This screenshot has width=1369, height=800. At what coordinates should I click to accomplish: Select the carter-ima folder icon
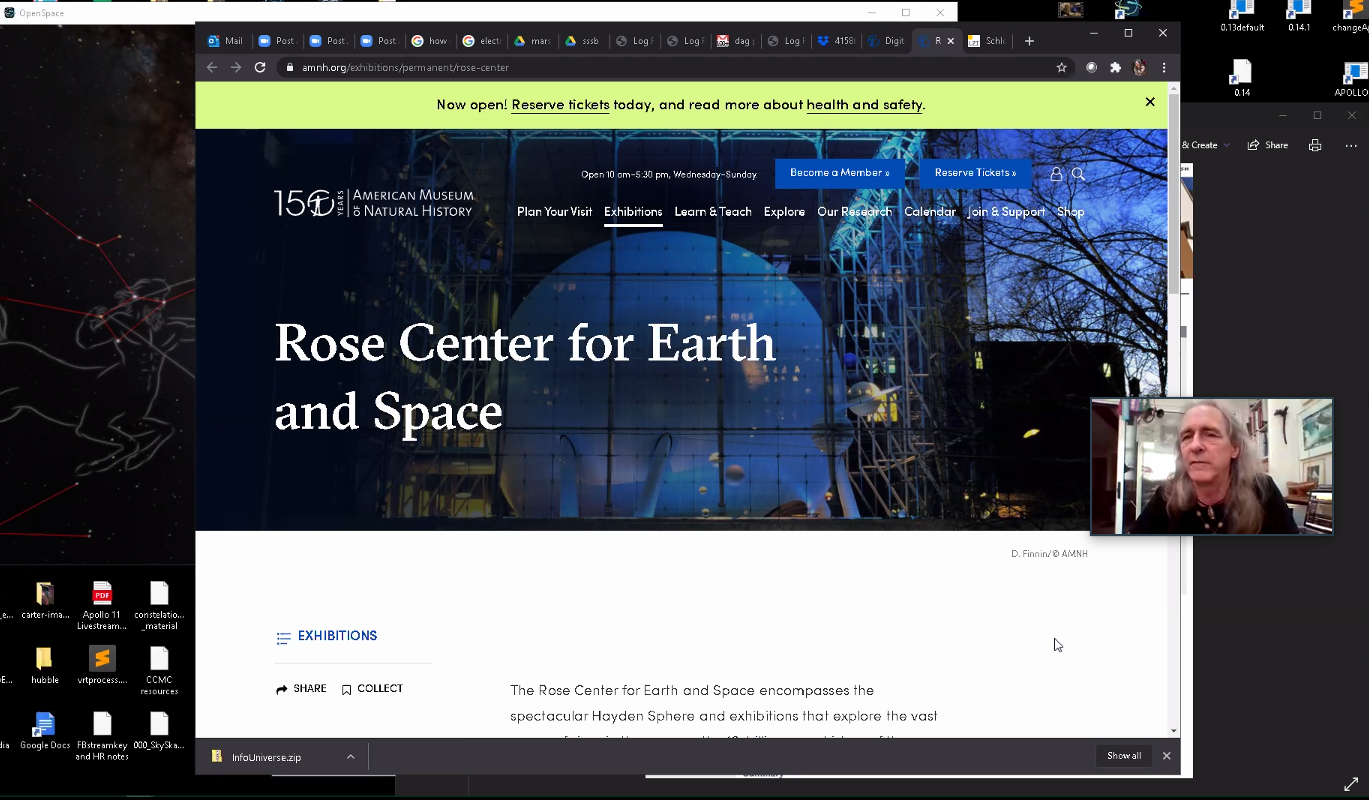(x=45, y=600)
